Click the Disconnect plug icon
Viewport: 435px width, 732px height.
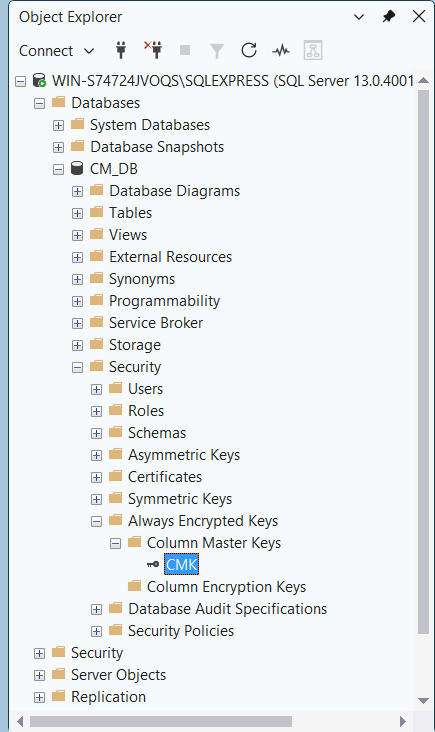coord(153,50)
